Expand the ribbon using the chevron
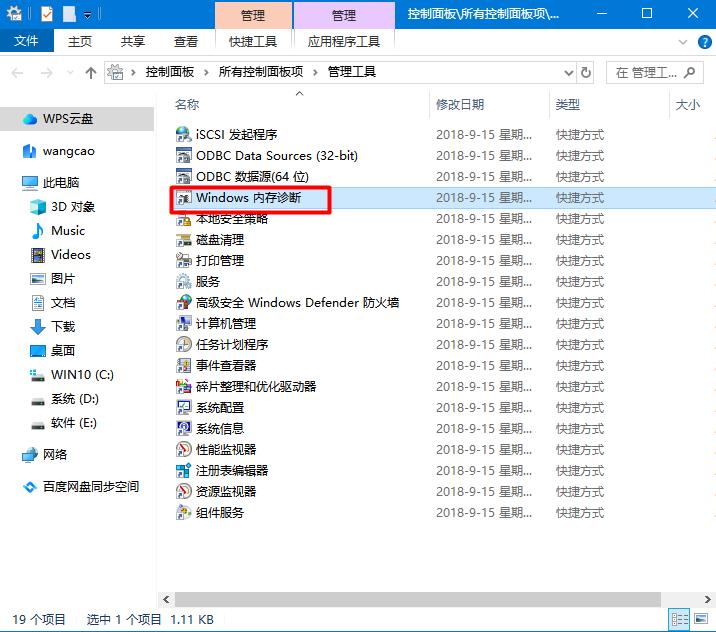 [682, 42]
